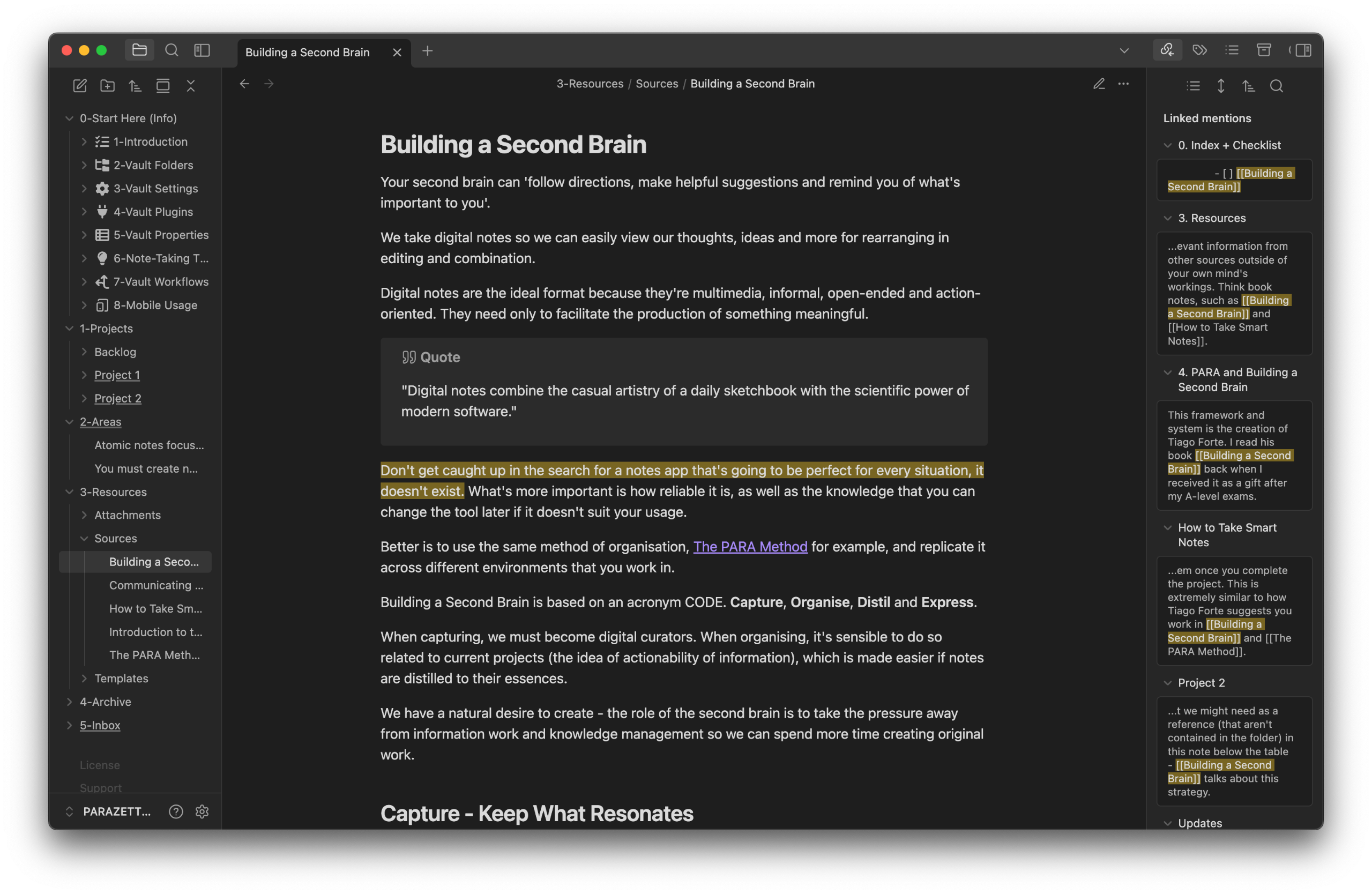The width and height of the screenshot is (1372, 894).
Task: Go to 3-Resources in the breadcrumb
Action: (590, 84)
